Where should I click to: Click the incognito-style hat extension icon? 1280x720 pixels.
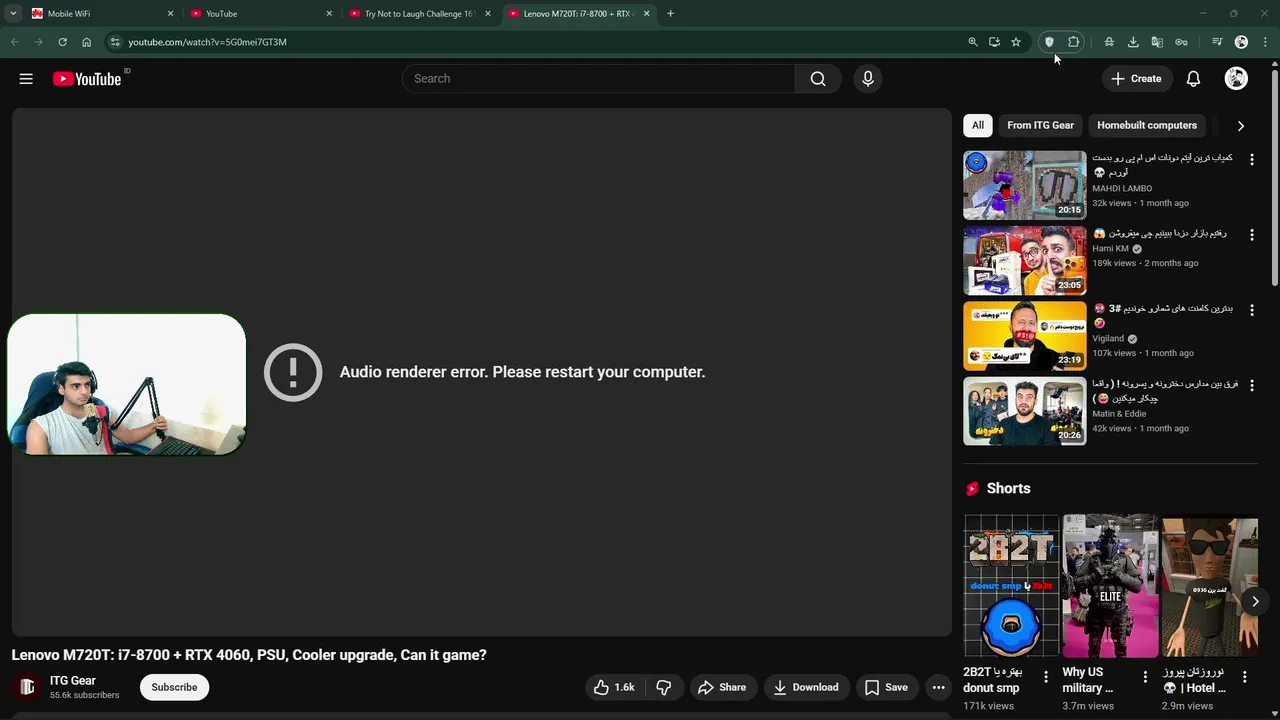coord(1109,42)
